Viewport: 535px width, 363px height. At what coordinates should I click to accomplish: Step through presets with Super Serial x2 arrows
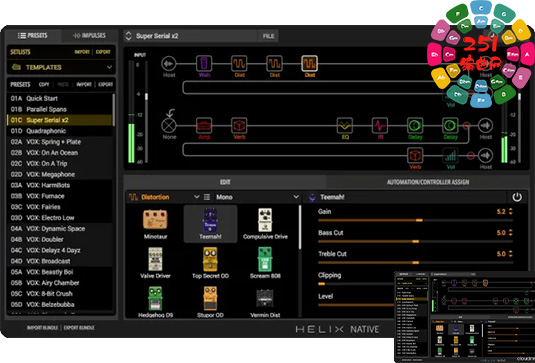(x=128, y=36)
